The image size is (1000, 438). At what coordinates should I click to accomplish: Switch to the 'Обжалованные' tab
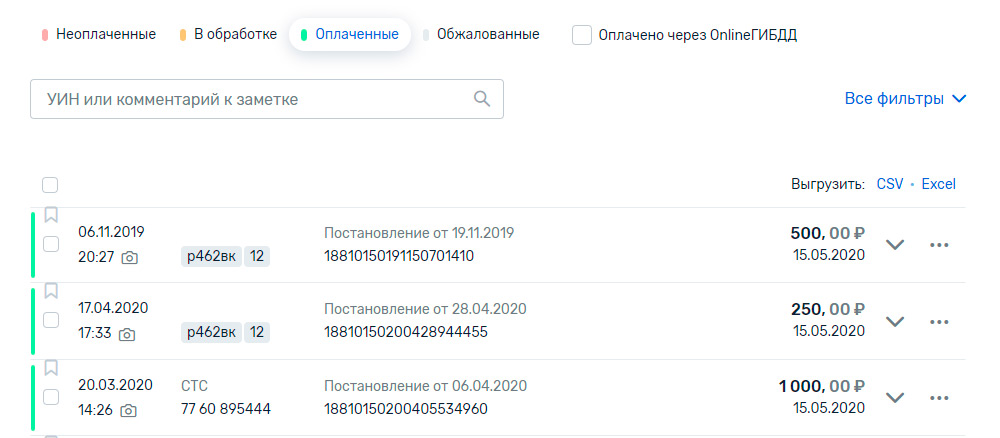click(x=482, y=34)
